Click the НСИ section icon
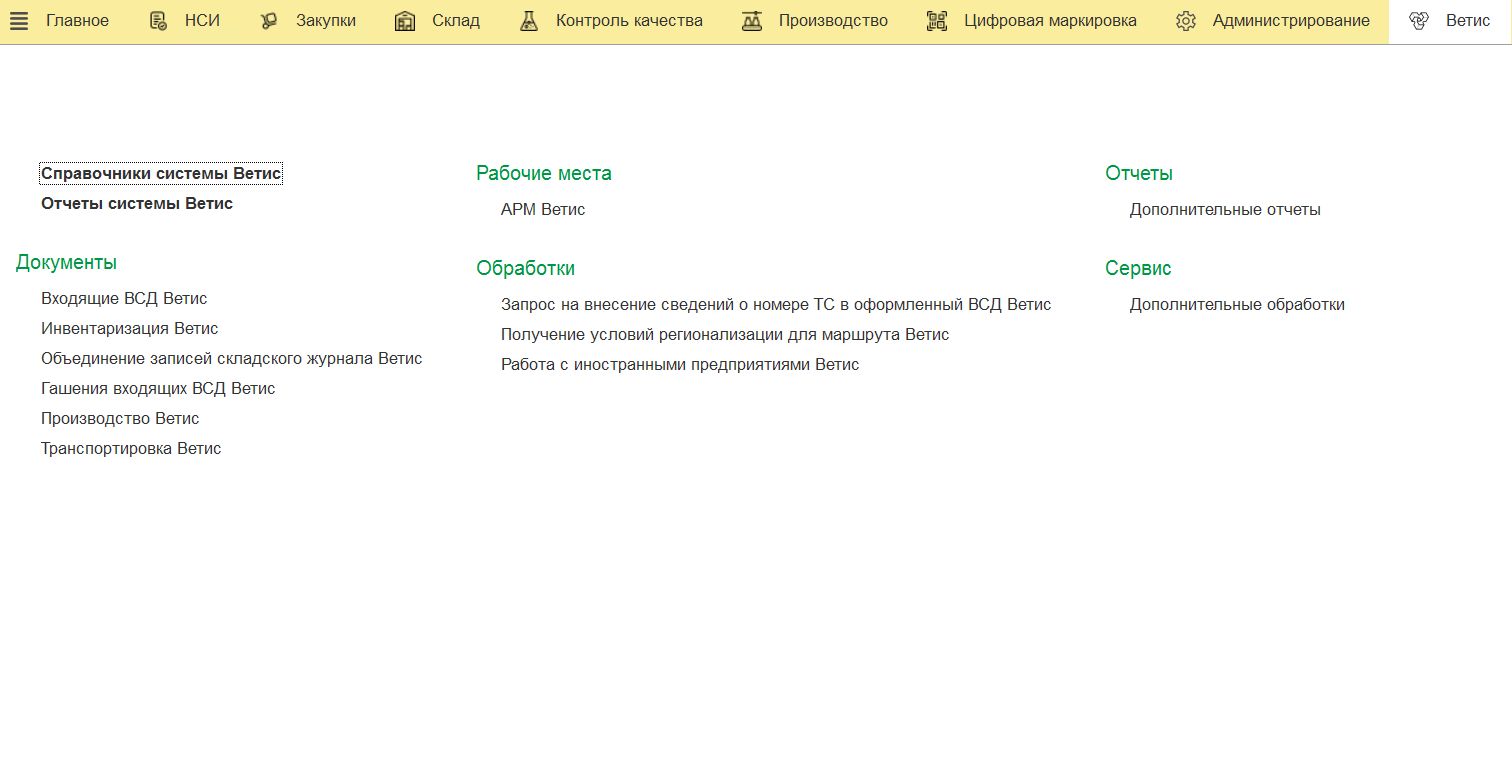 coord(158,21)
